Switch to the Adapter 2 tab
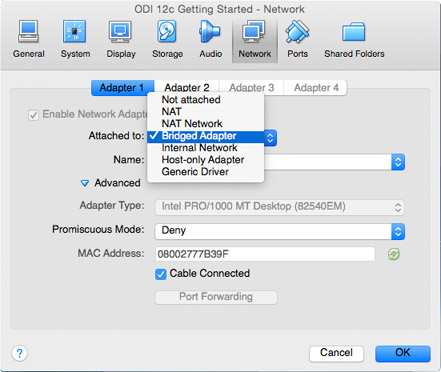Viewport: 441px width, 372px height. [x=187, y=88]
